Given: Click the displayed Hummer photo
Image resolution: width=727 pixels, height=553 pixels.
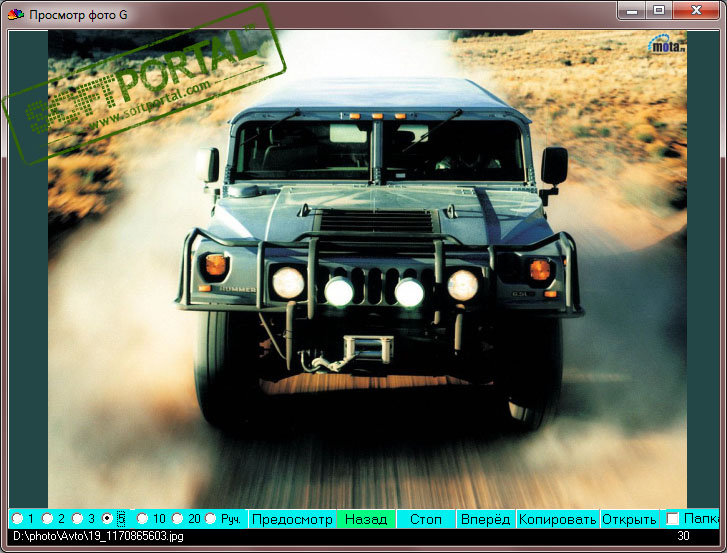Looking at the screenshot, I should click(367, 269).
